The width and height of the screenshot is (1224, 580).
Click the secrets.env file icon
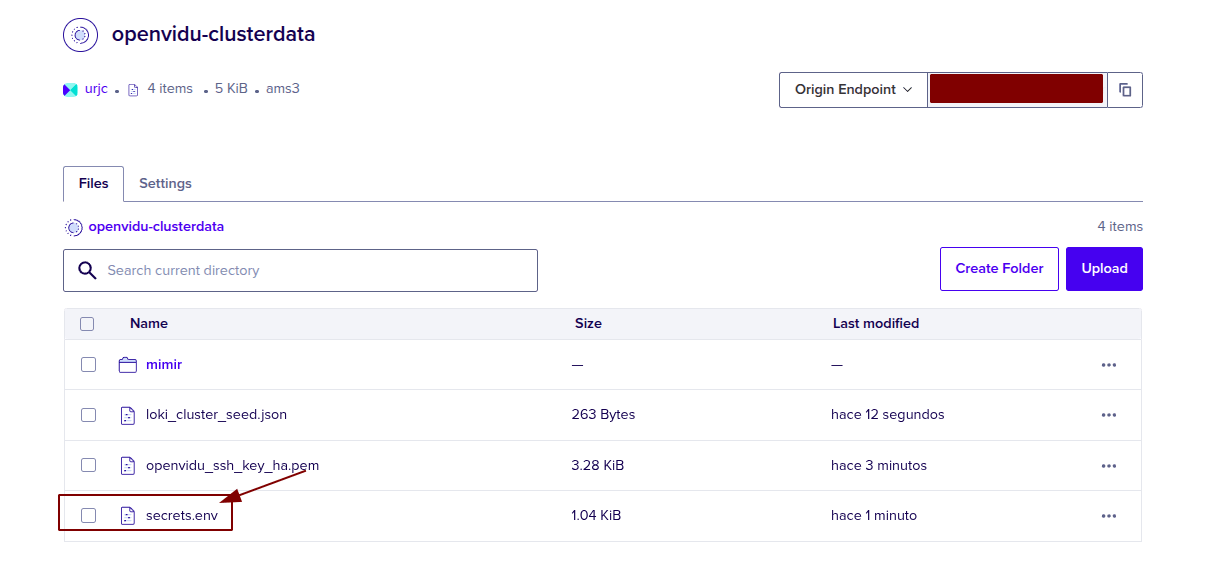click(x=127, y=516)
